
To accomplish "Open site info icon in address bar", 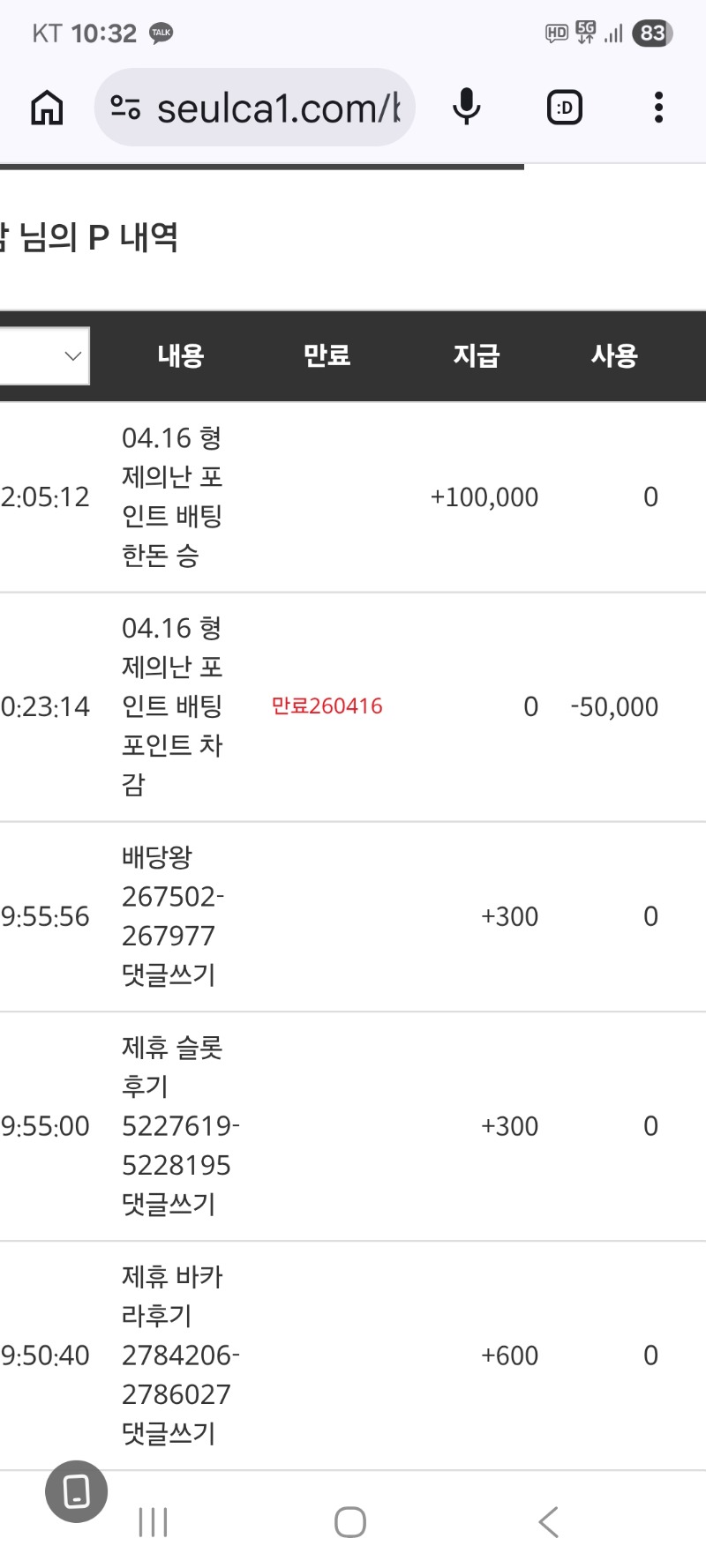I will (125, 108).
